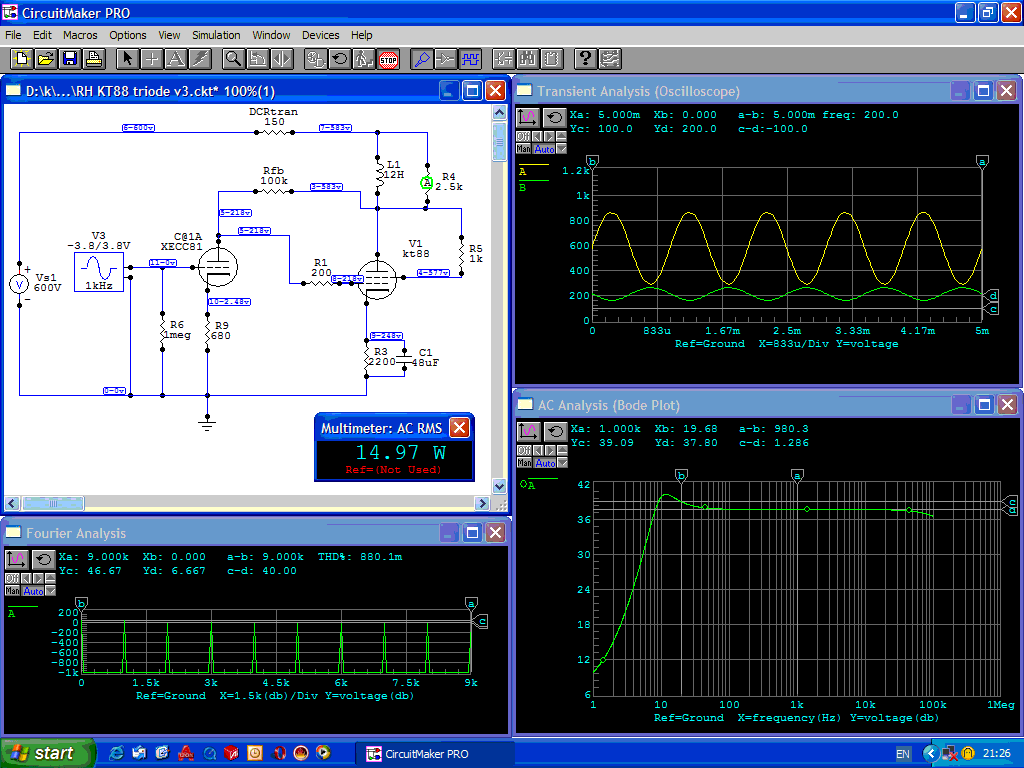Open the Edit menu
Viewport: 1024px width, 768px height.
click(42, 35)
